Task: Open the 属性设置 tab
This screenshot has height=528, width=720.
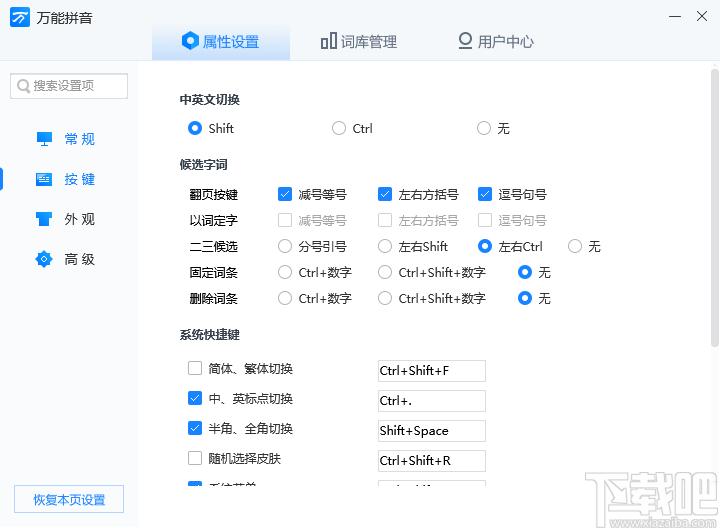Action: 221,42
